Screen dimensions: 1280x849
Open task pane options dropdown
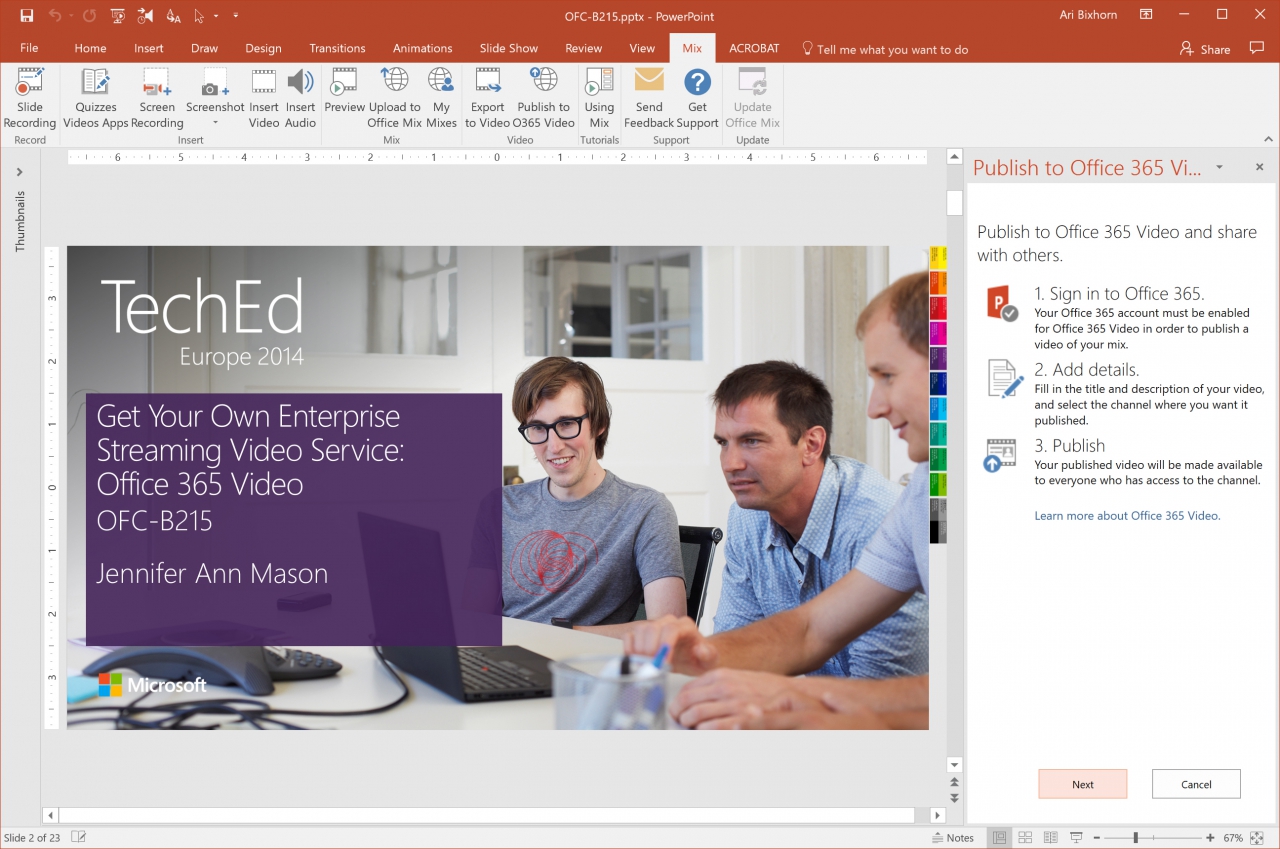tap(1219, 167)
